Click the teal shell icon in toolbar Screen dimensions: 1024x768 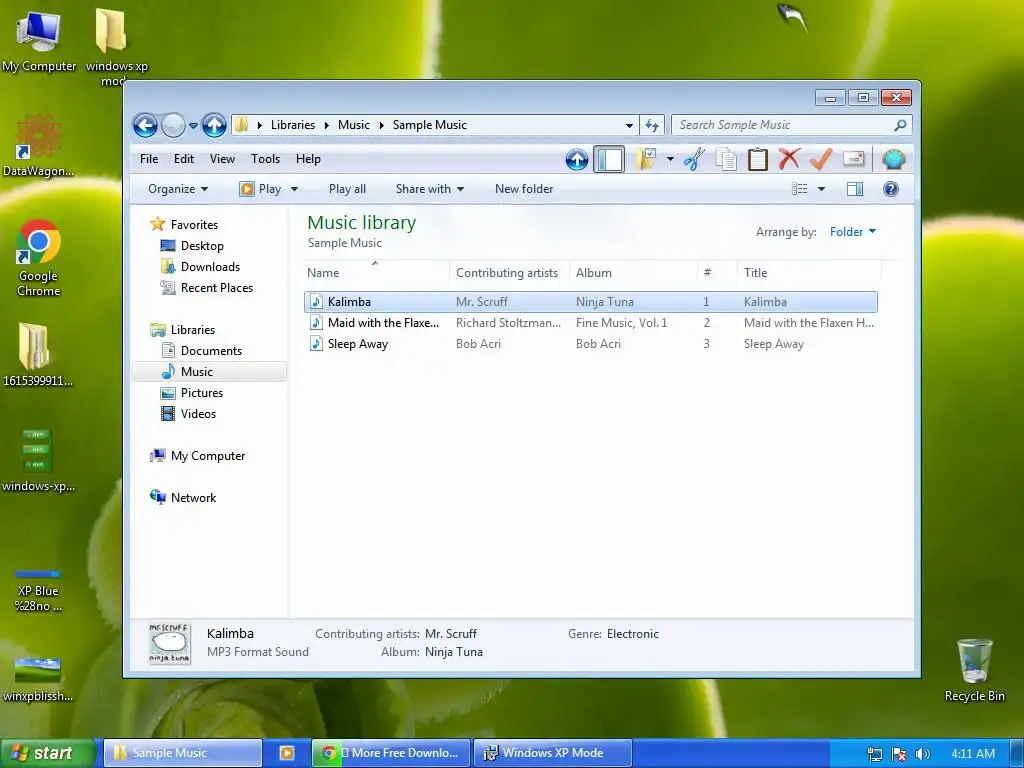(893, 159)
